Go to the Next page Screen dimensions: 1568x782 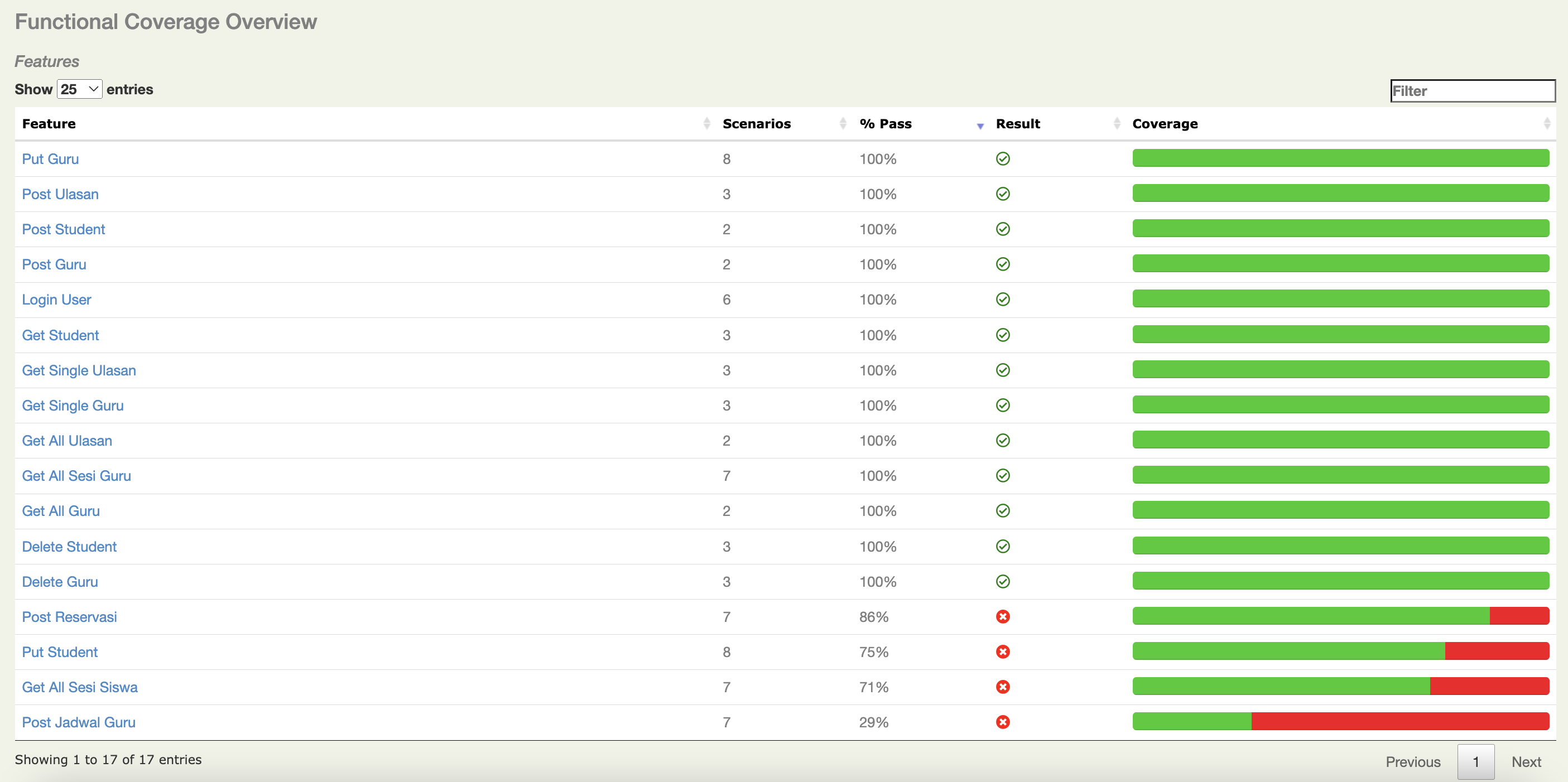click(1526, 761)
